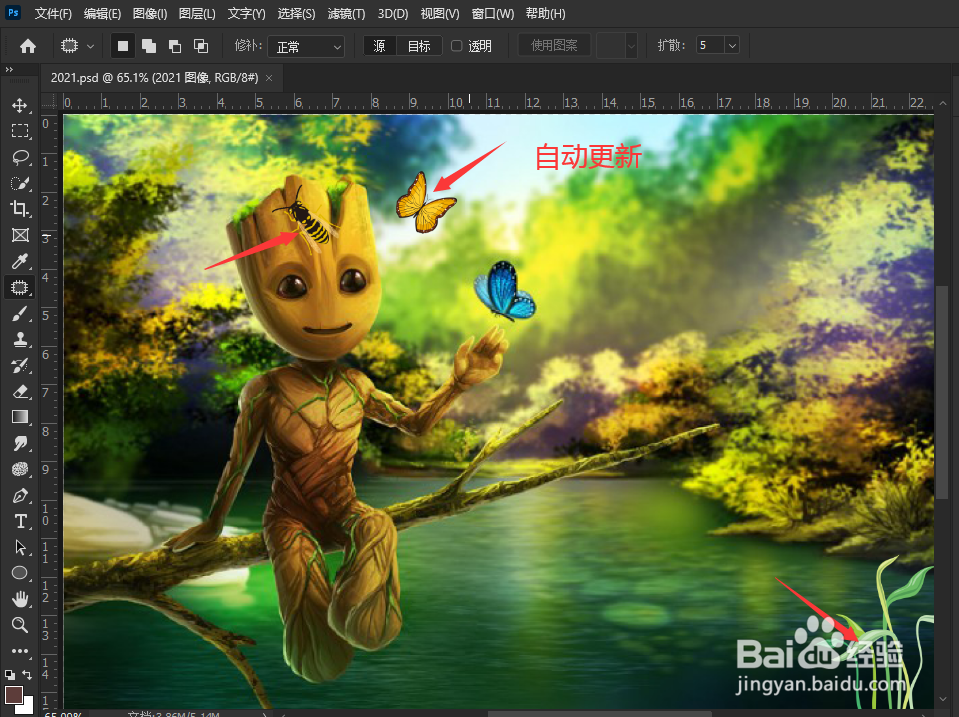Click the Home icon in options bar
The image size is (959, 717).
28,46
